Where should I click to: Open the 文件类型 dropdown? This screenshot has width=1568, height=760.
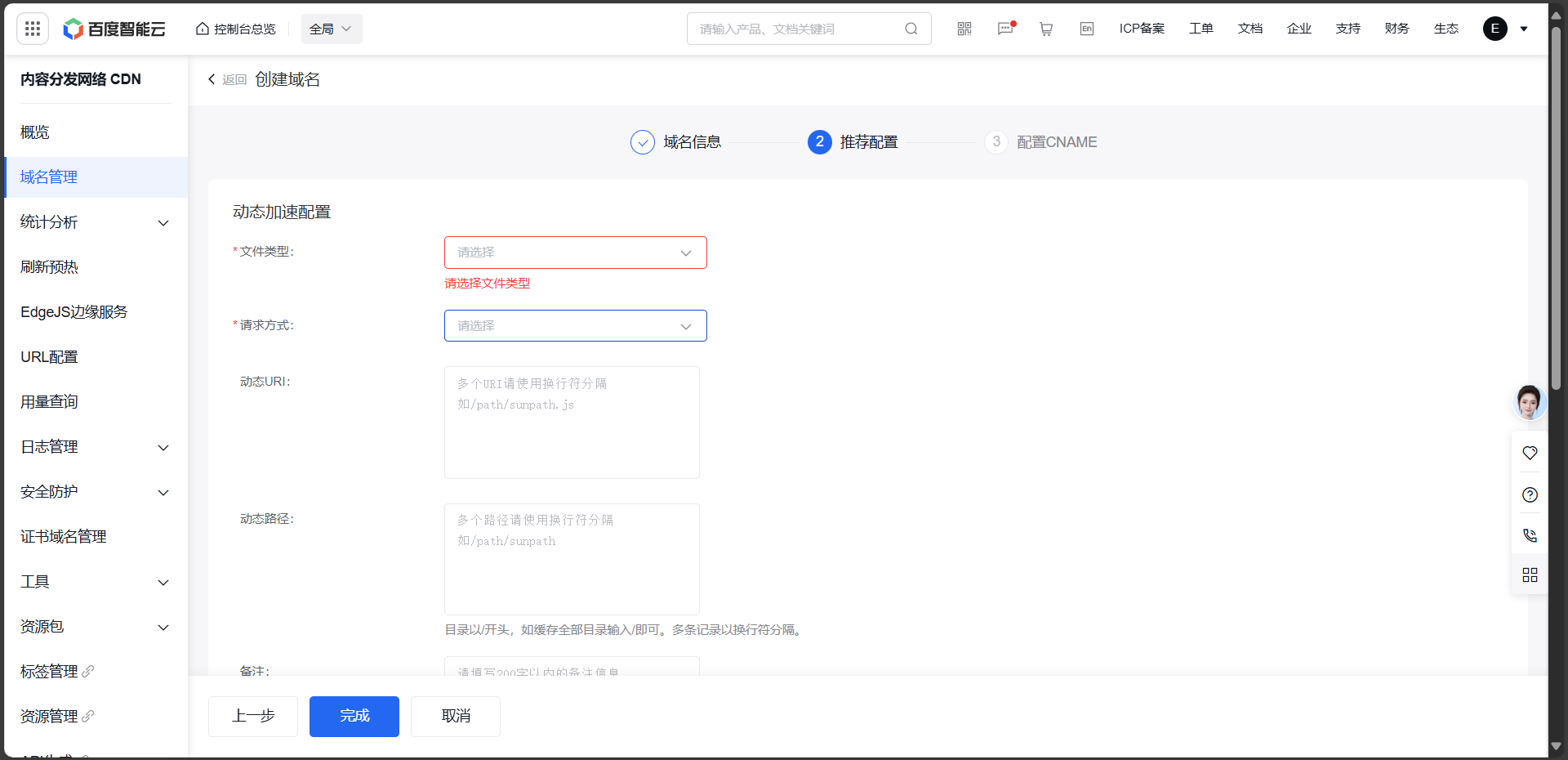(x=575, y=253)
